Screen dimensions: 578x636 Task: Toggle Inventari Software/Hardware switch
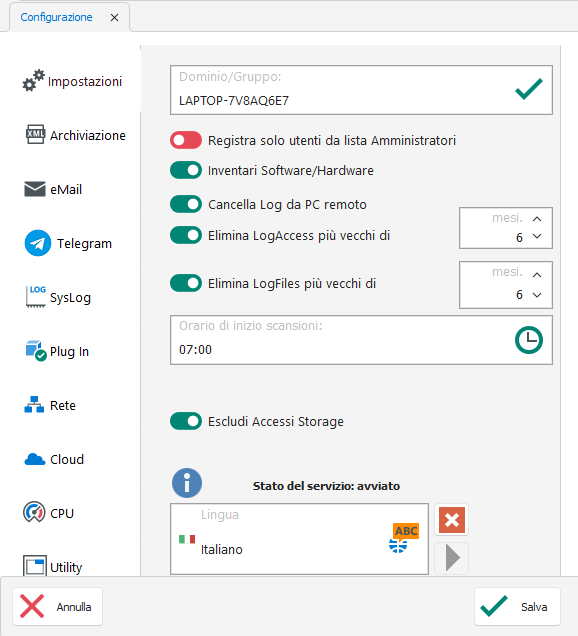186,170
